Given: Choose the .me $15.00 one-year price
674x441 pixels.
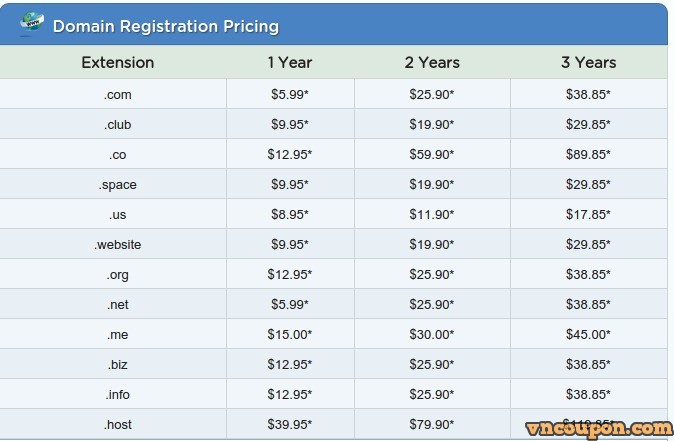Looking at the screenshot, I should 290,334.
